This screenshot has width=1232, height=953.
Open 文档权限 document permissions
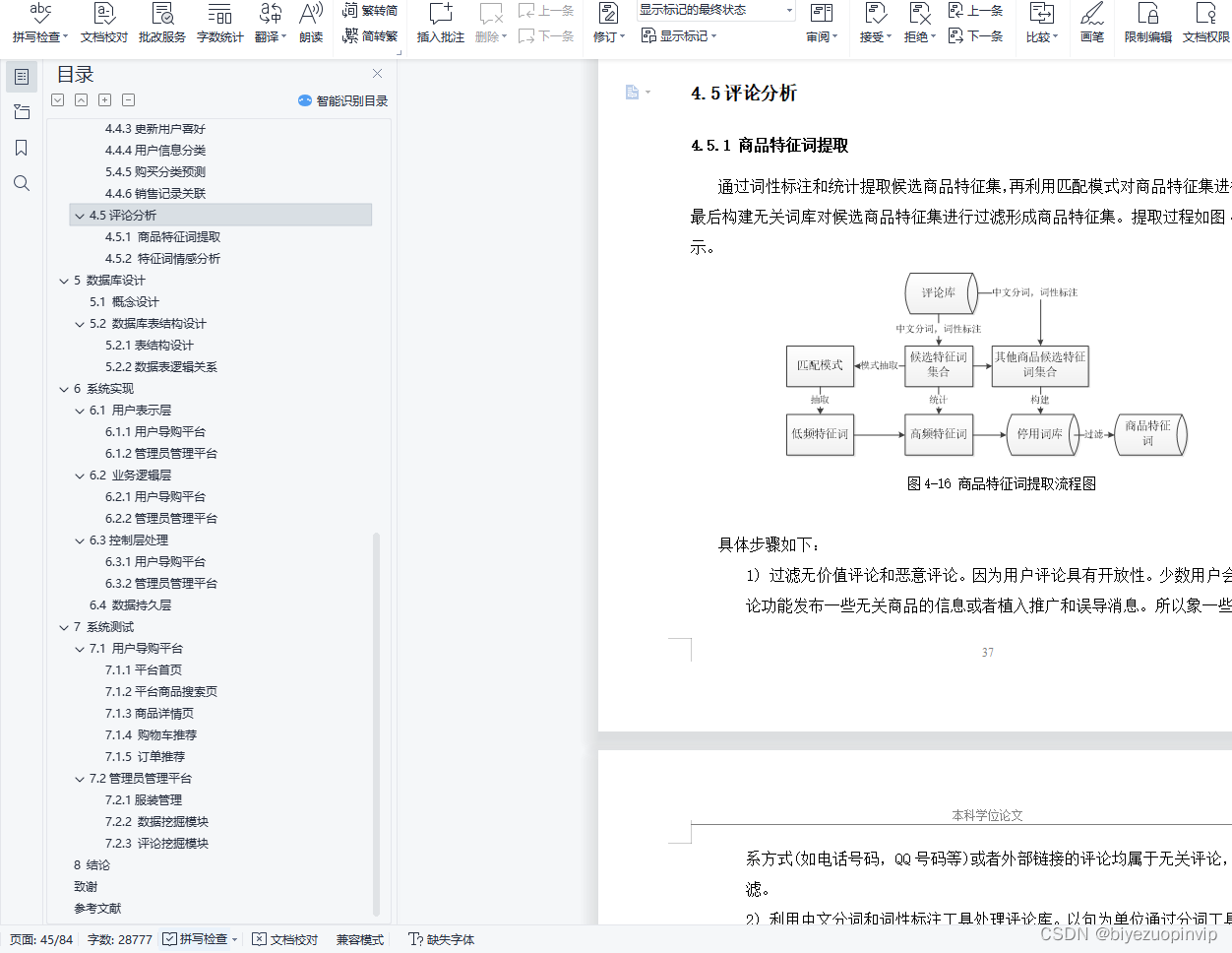[1206, 24]
